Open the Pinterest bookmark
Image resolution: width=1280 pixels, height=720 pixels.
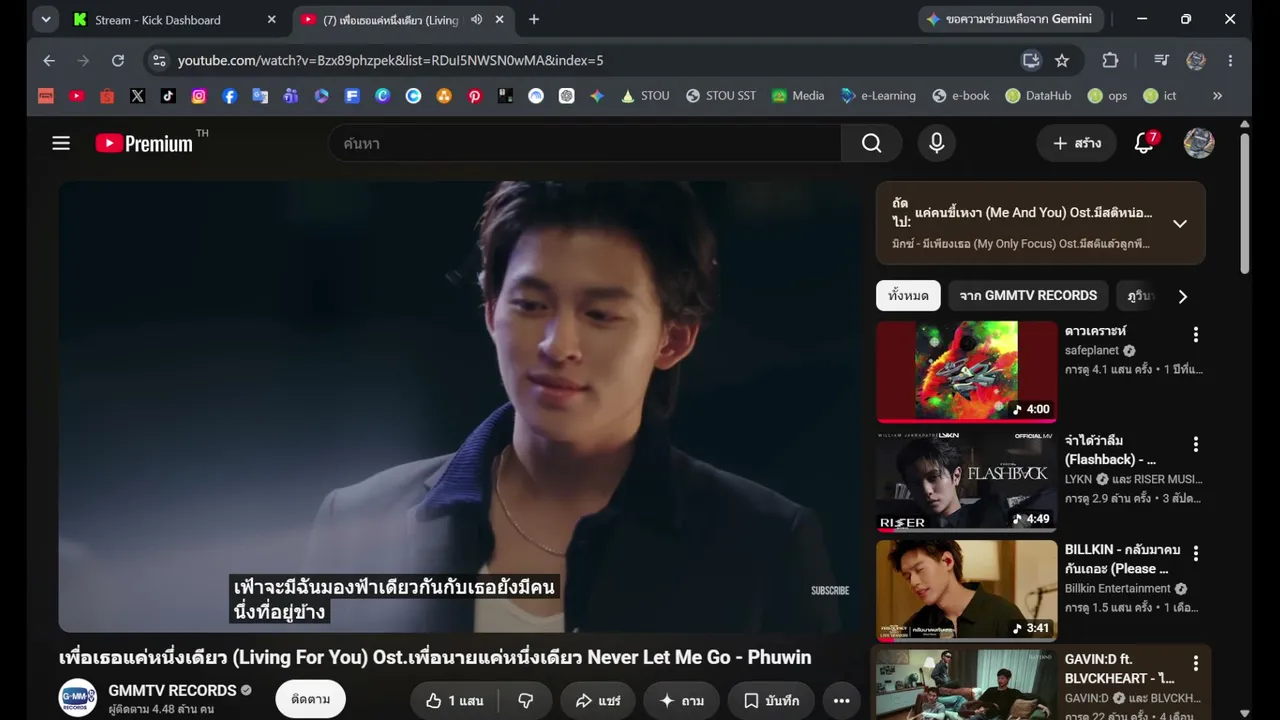pos(475,96)
